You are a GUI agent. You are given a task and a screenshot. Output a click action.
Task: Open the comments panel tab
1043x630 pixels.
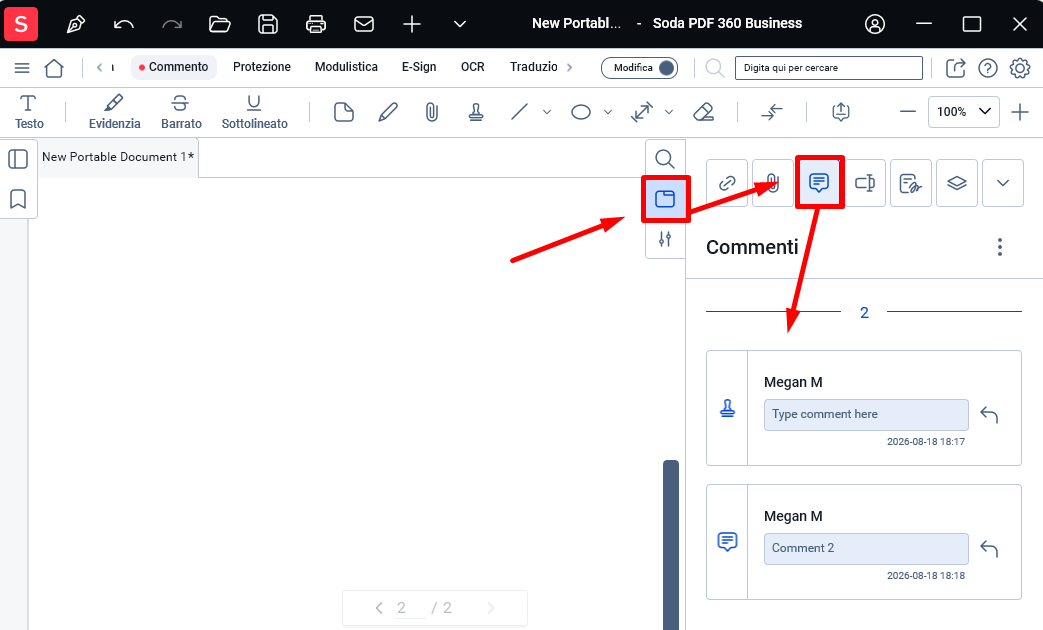pyautogui.click(x=819, y=182)
